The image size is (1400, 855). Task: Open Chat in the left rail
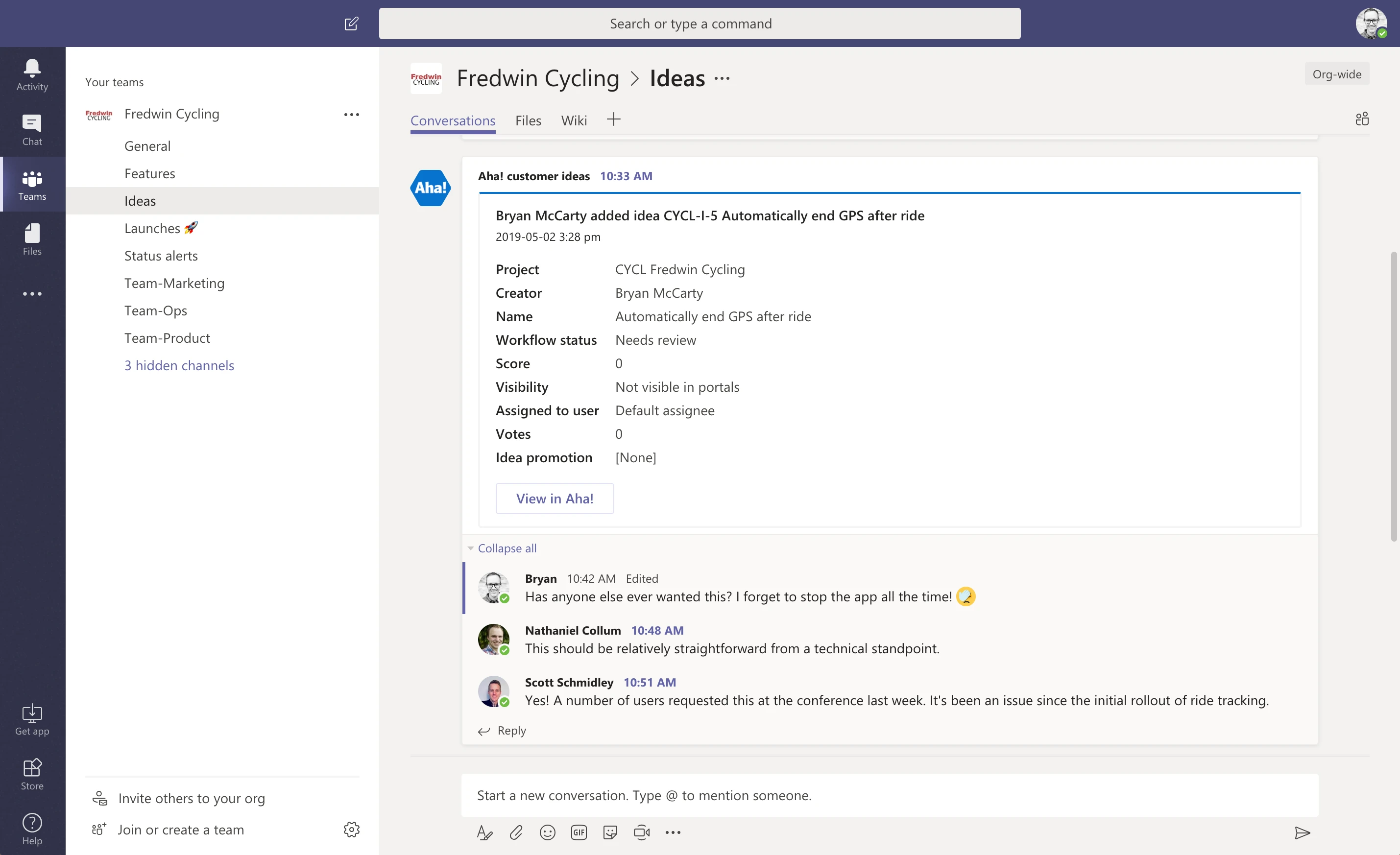coord(32,130)
